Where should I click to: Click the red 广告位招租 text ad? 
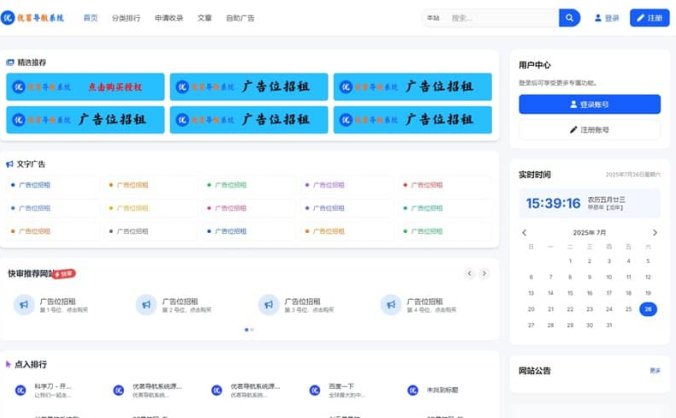[x=426, y=185]
